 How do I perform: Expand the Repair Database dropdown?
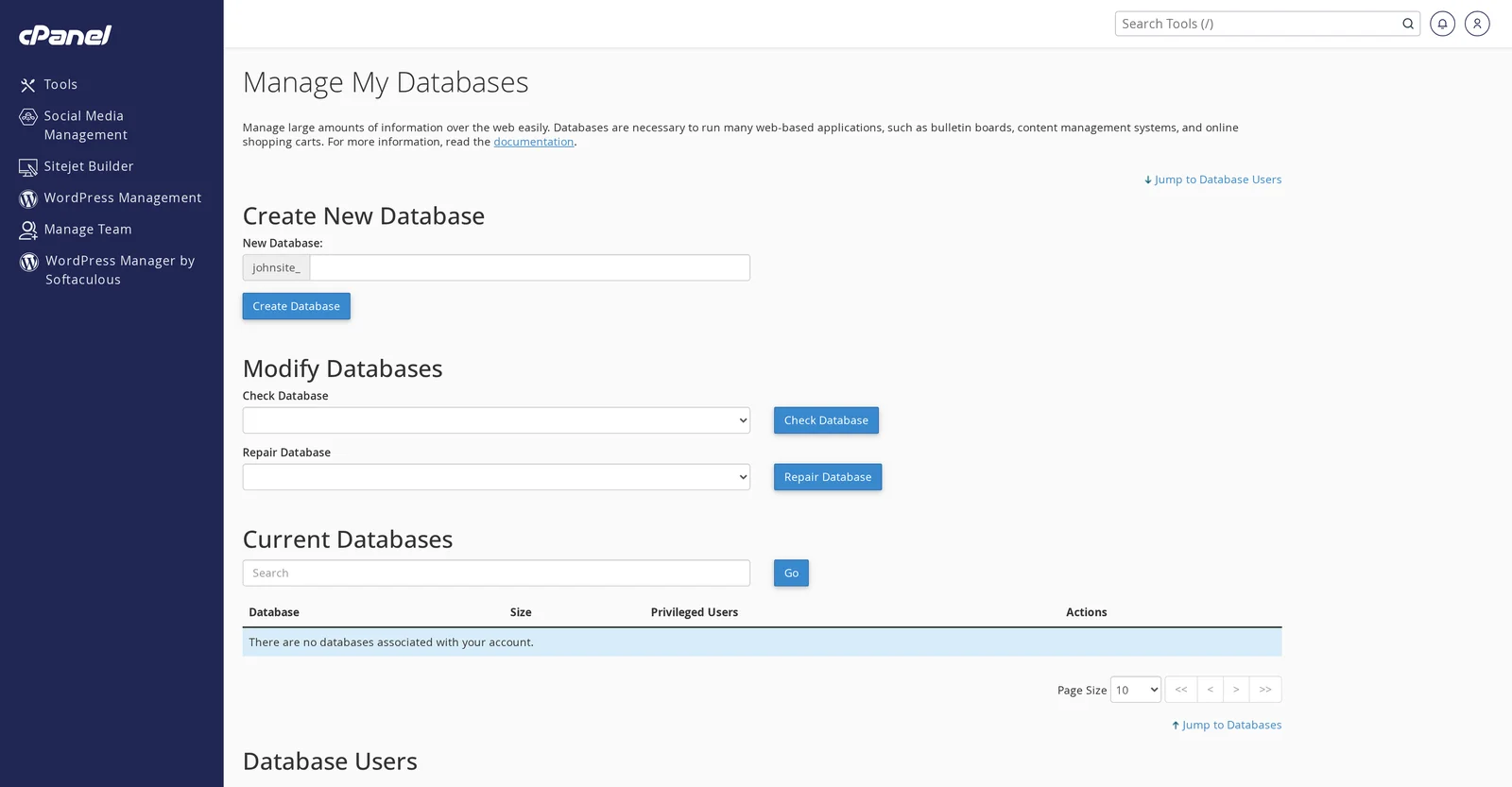[x=496, y=477]
